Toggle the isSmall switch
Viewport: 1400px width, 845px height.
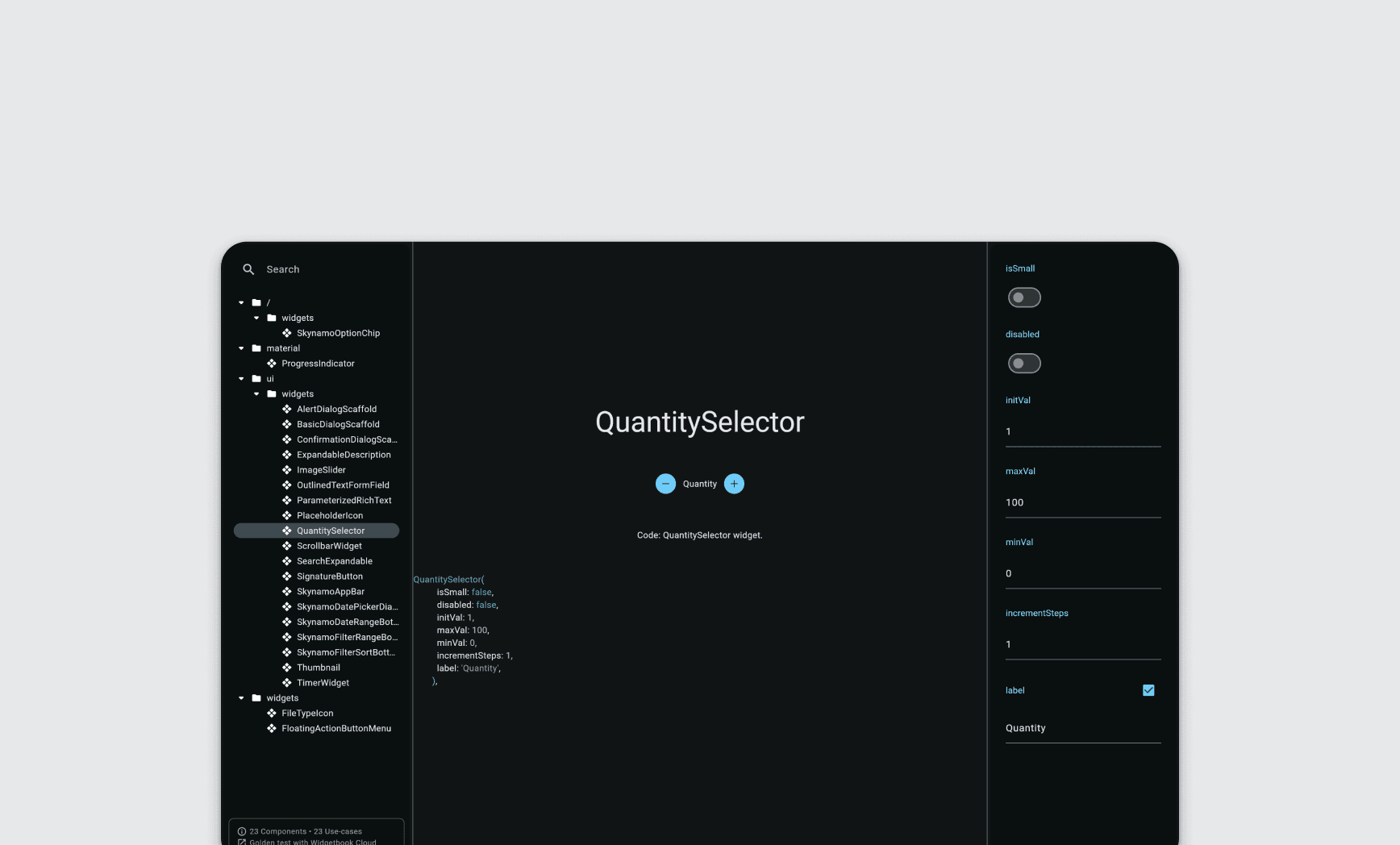coord(1024,298)
